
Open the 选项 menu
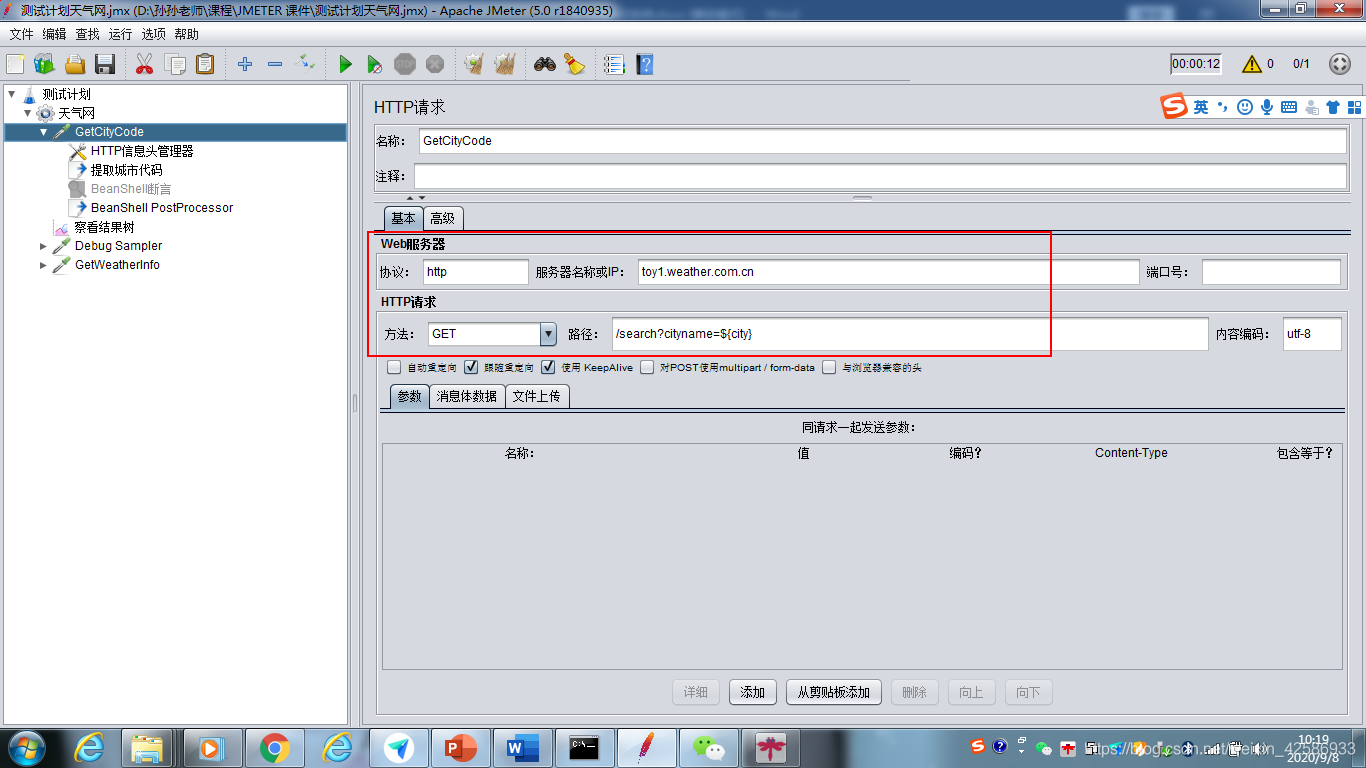pos(153,34)
